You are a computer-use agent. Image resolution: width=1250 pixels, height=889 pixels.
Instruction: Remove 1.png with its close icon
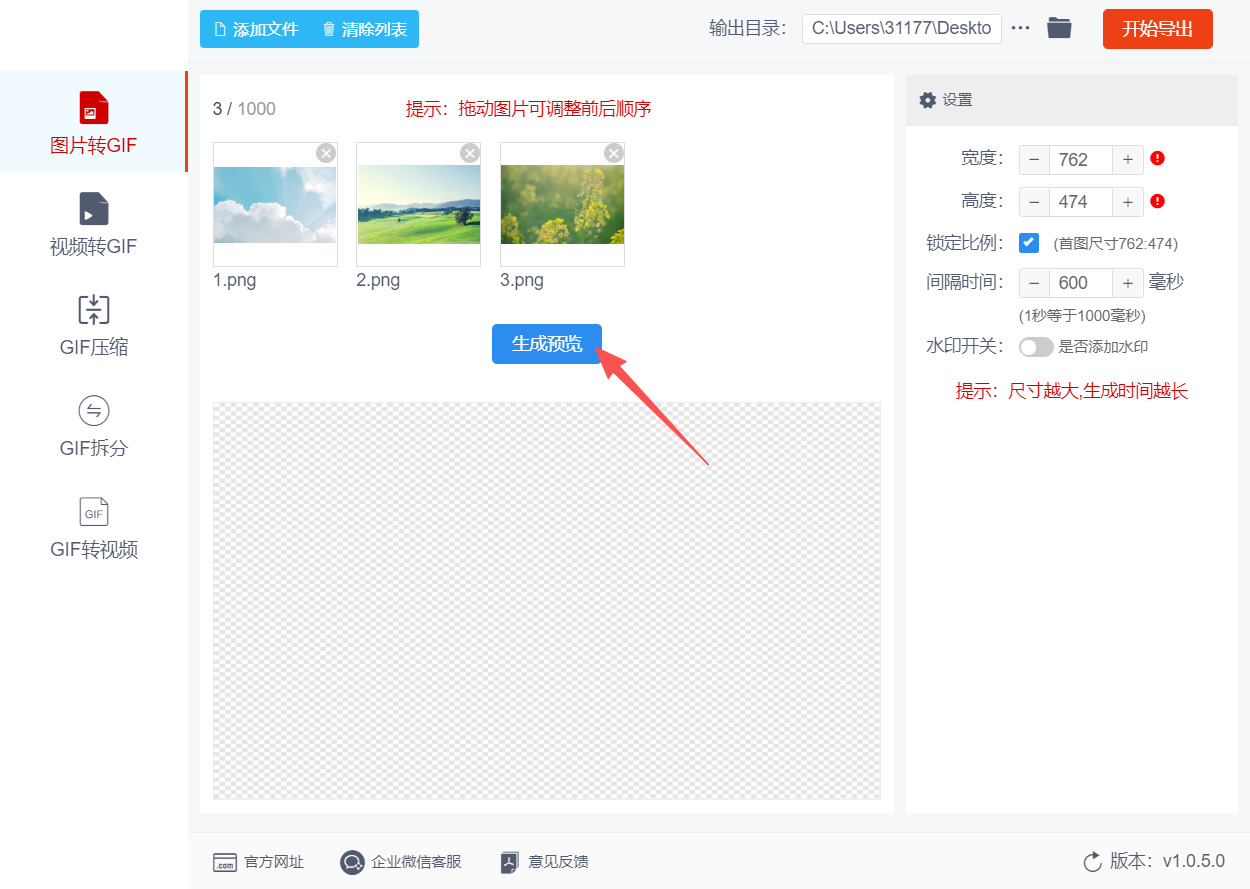pos(326,153)
